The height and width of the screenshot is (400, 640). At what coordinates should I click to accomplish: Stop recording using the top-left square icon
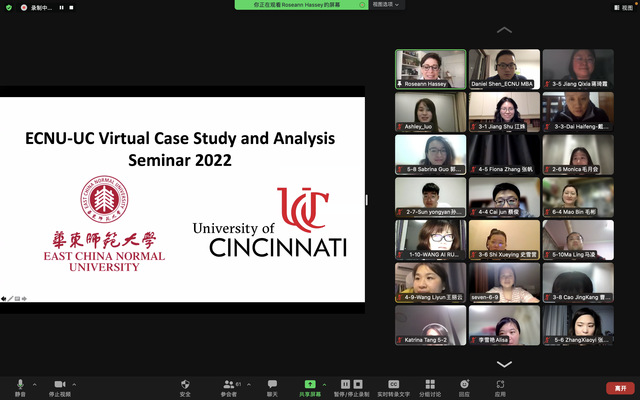(x=71, y=8)
